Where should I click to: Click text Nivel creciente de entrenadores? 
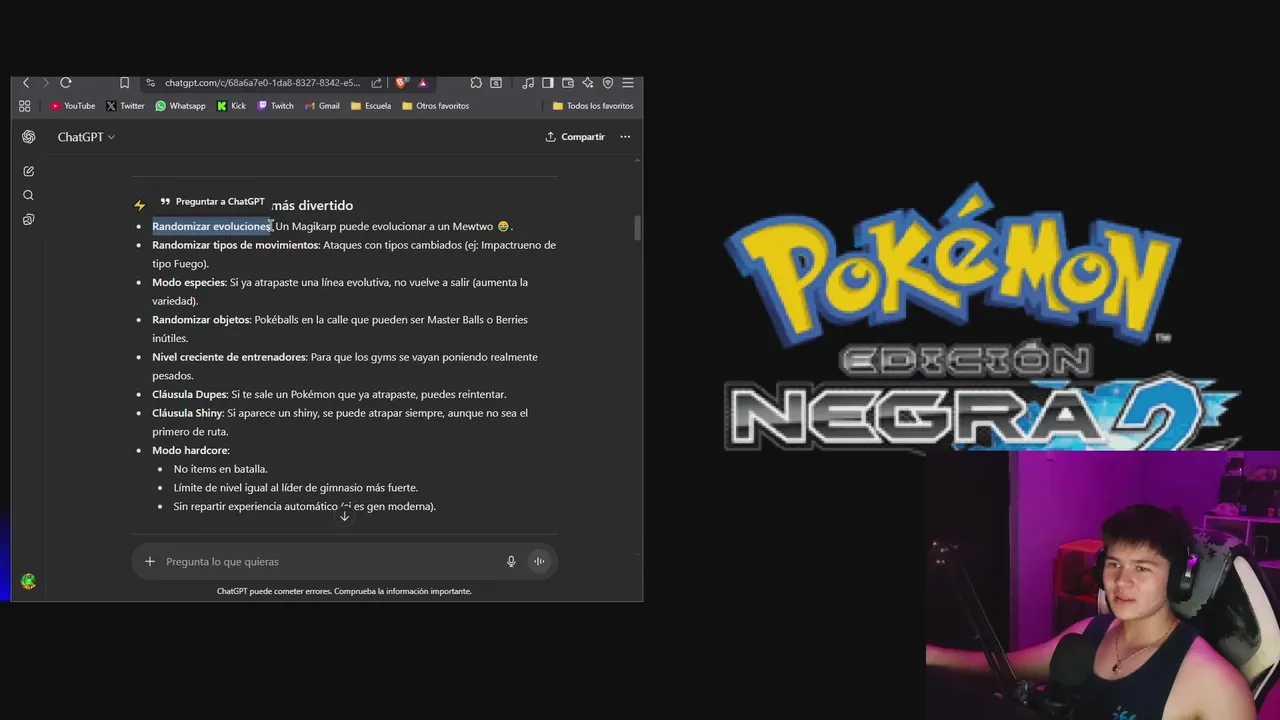[x=229, y=357]
